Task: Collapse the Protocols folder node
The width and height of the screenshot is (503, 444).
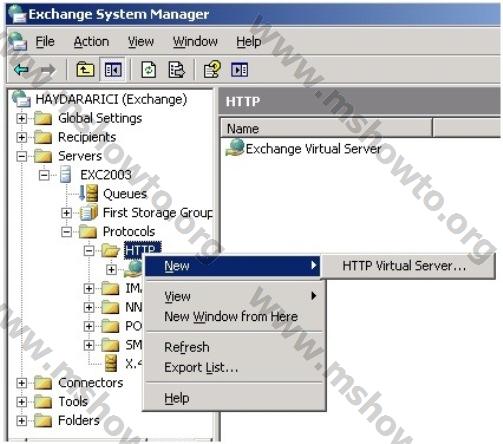Action: [x=66, y=232]
